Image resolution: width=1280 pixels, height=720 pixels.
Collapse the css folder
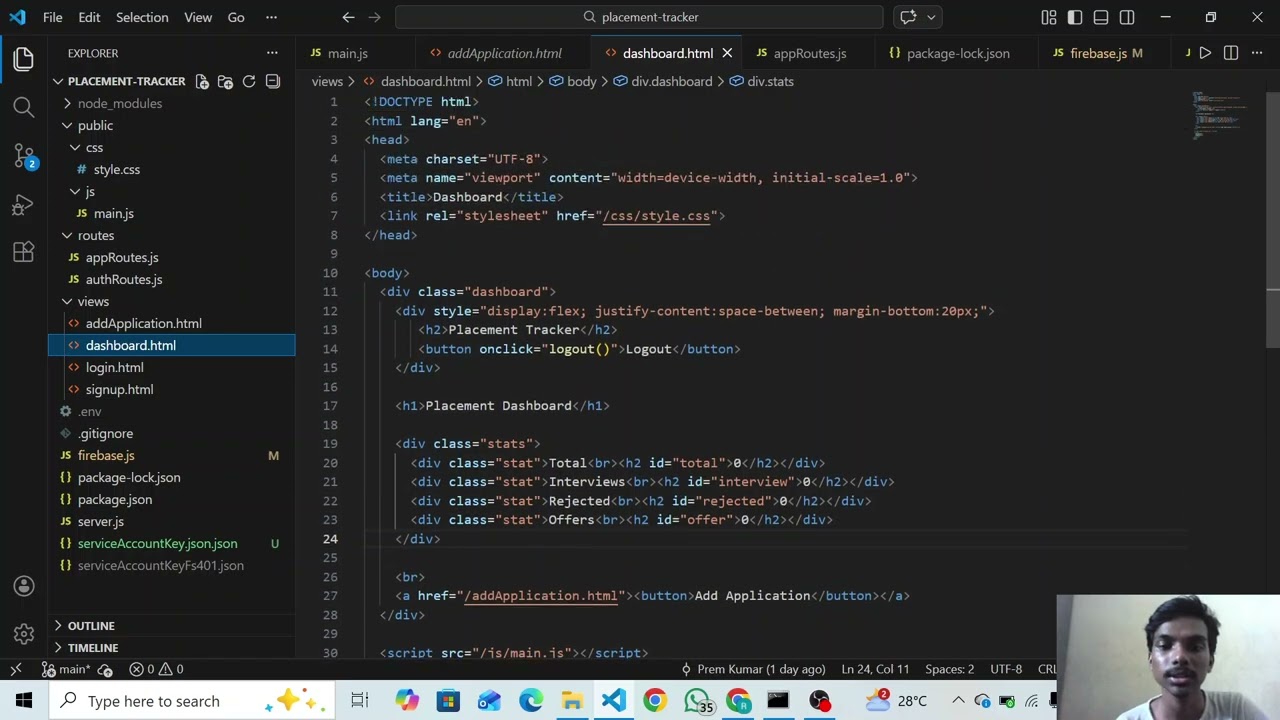tap(94, 147)
